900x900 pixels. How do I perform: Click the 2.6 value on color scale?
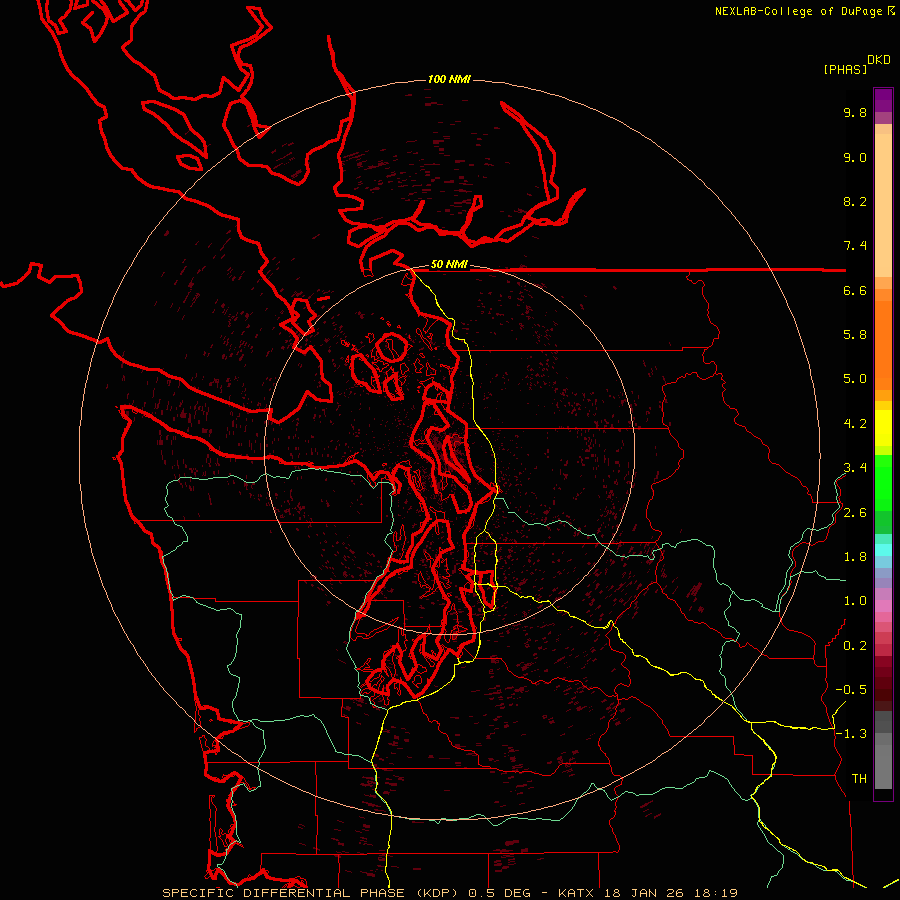click(x=855, y=513)
